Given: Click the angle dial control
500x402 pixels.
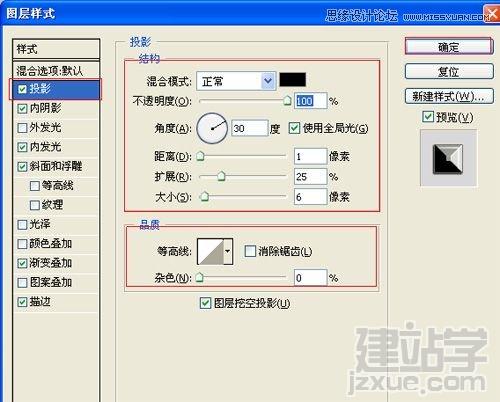Looking at the screenshot, I should 212,128.
